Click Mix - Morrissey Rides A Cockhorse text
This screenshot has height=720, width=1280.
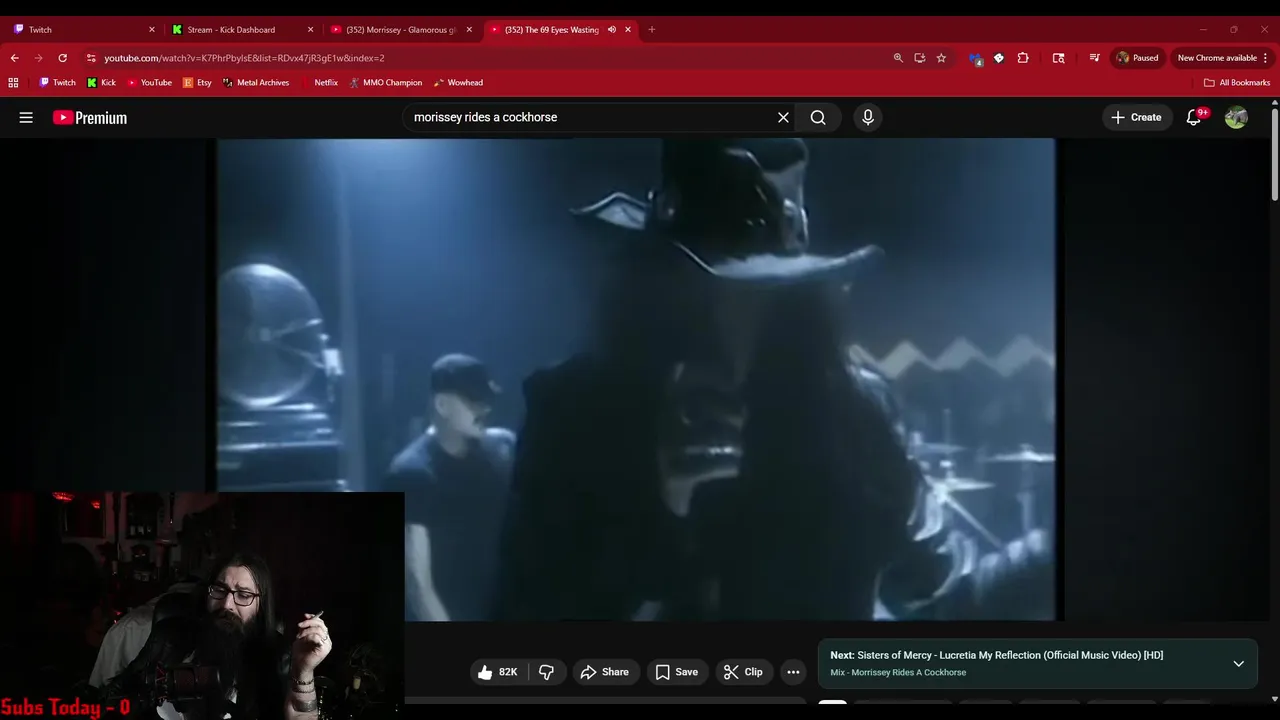[898, 673]
